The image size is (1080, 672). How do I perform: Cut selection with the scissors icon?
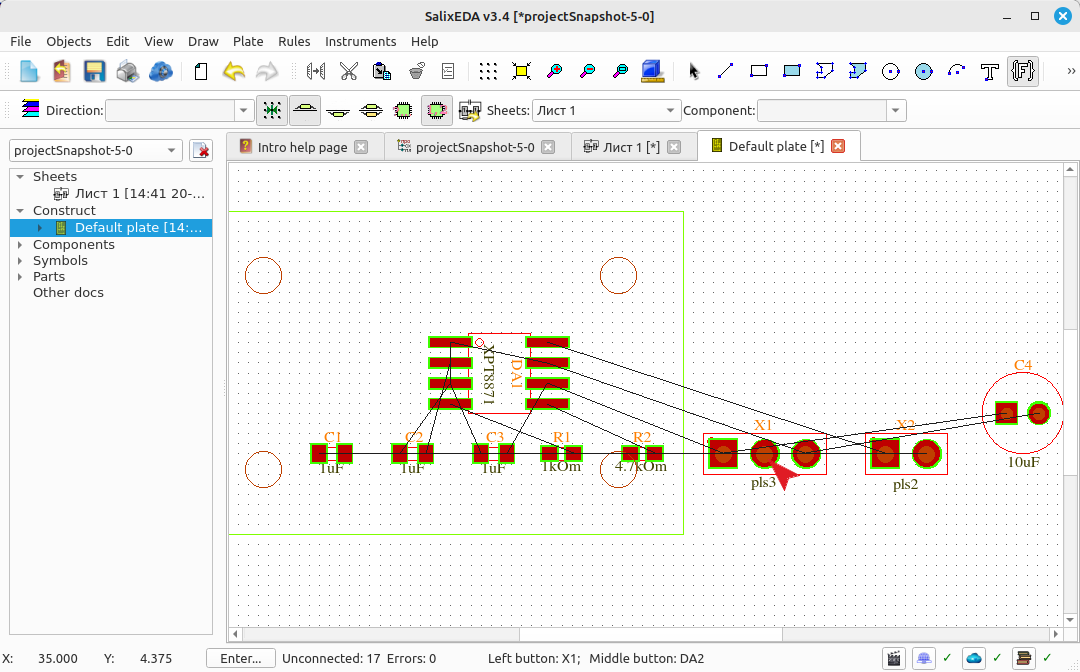tap(349, 71)
